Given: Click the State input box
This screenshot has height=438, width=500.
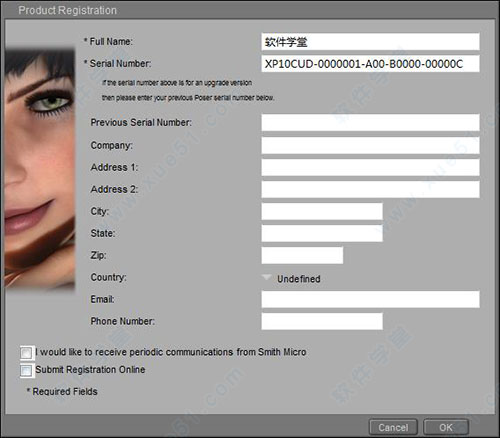Looking at the screenshot, I should coord(322,233).
